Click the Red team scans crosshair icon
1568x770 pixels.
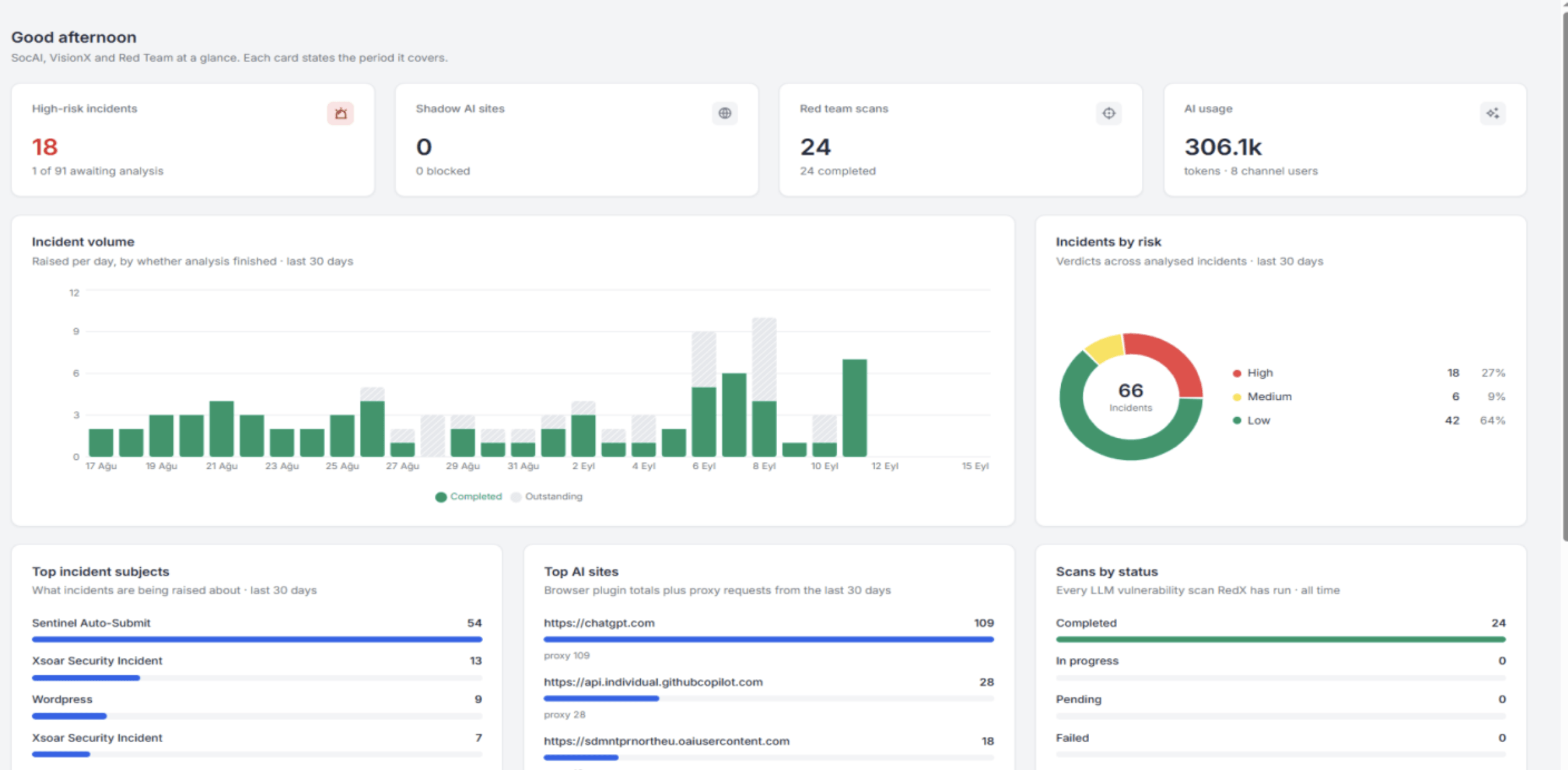tap(1108, 113)
